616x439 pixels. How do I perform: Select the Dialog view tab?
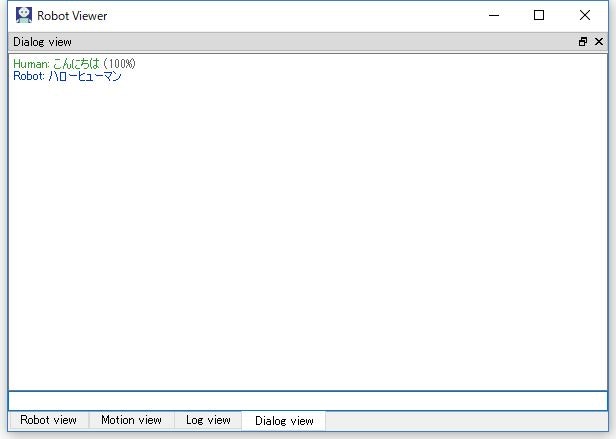click(x=284, y=421)
